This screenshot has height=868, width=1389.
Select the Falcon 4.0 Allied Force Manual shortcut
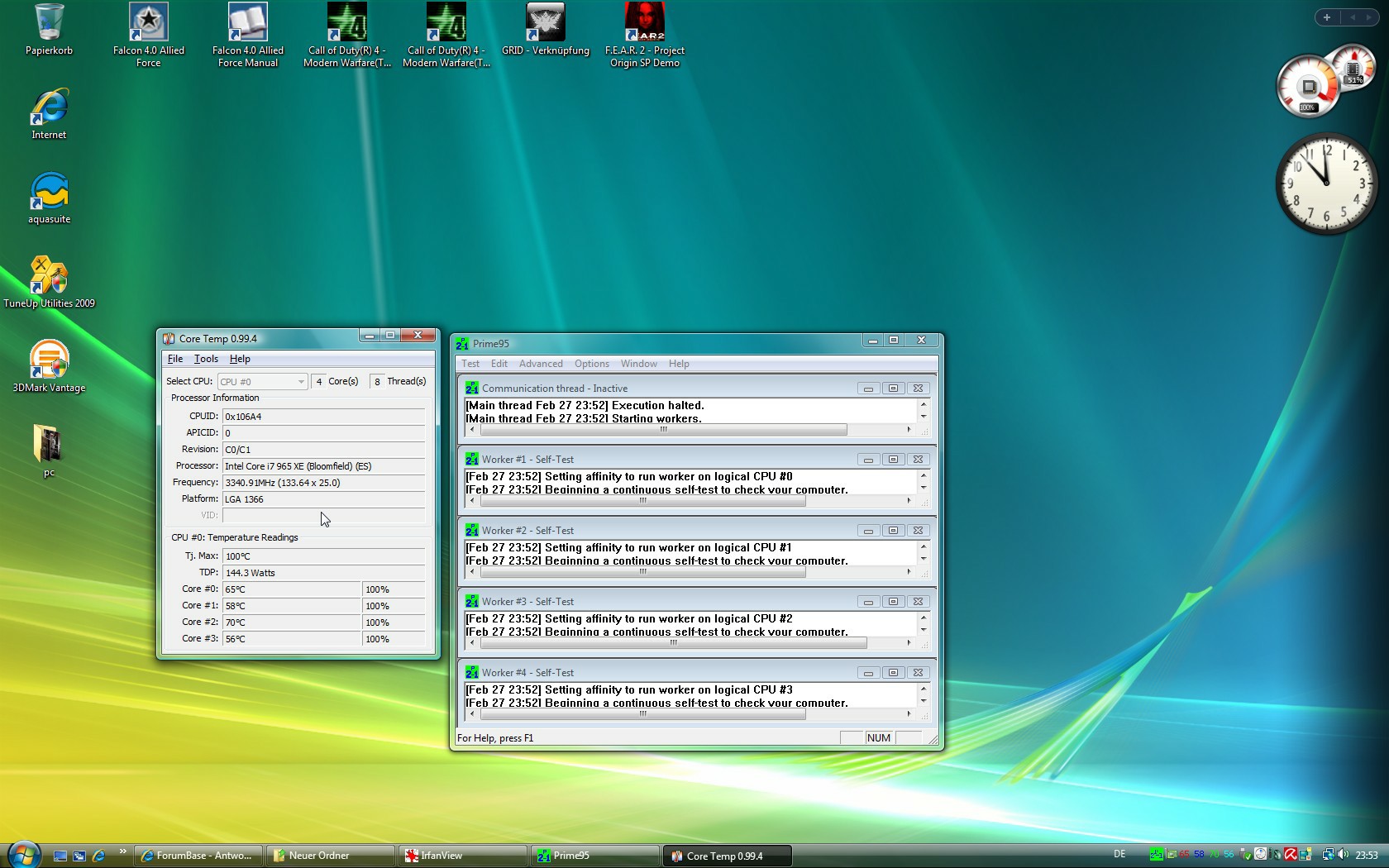coord(247,35)
